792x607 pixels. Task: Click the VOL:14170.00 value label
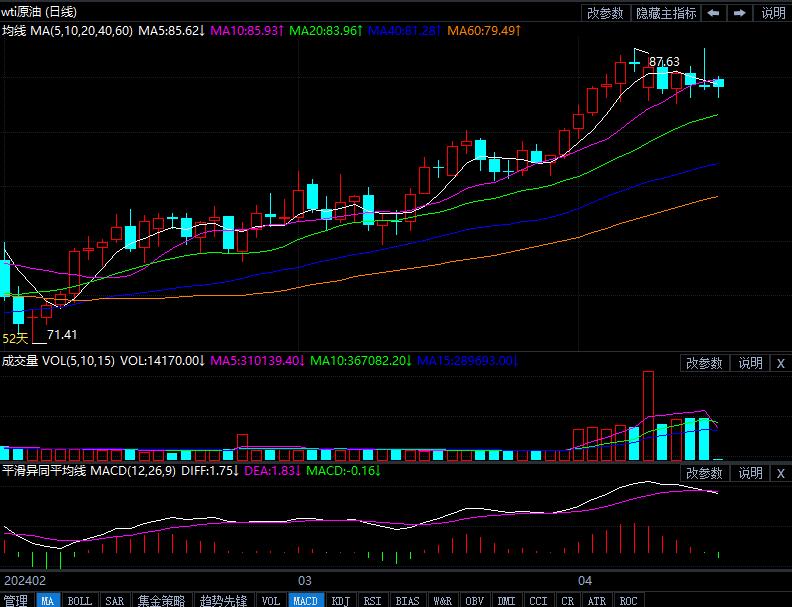(x=162, y=361)
